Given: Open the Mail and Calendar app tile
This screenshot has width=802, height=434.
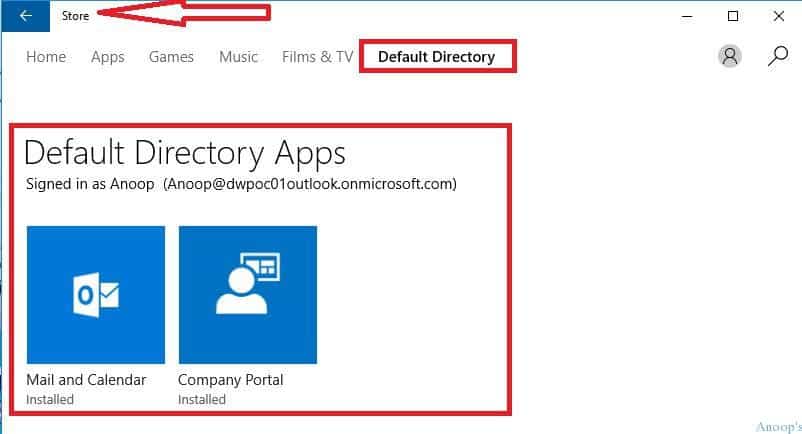Looking at the screenshot, I should (96, 295).
